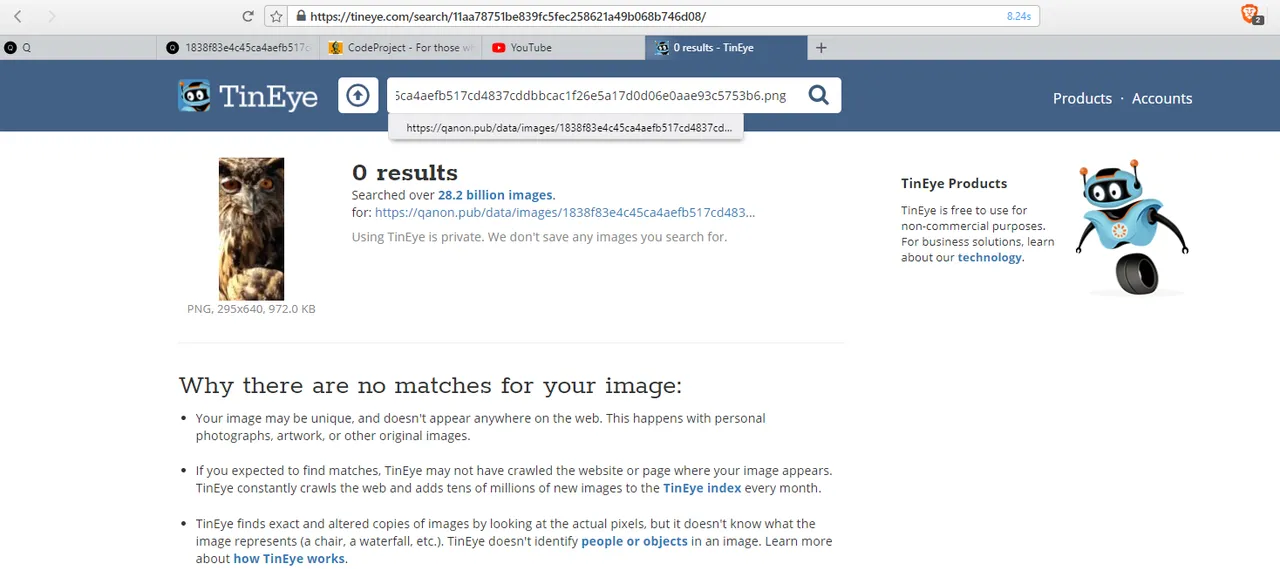The image size is (1280, 569).
Task: Bookmark the page using the star icon
Action: pos(277,16)
